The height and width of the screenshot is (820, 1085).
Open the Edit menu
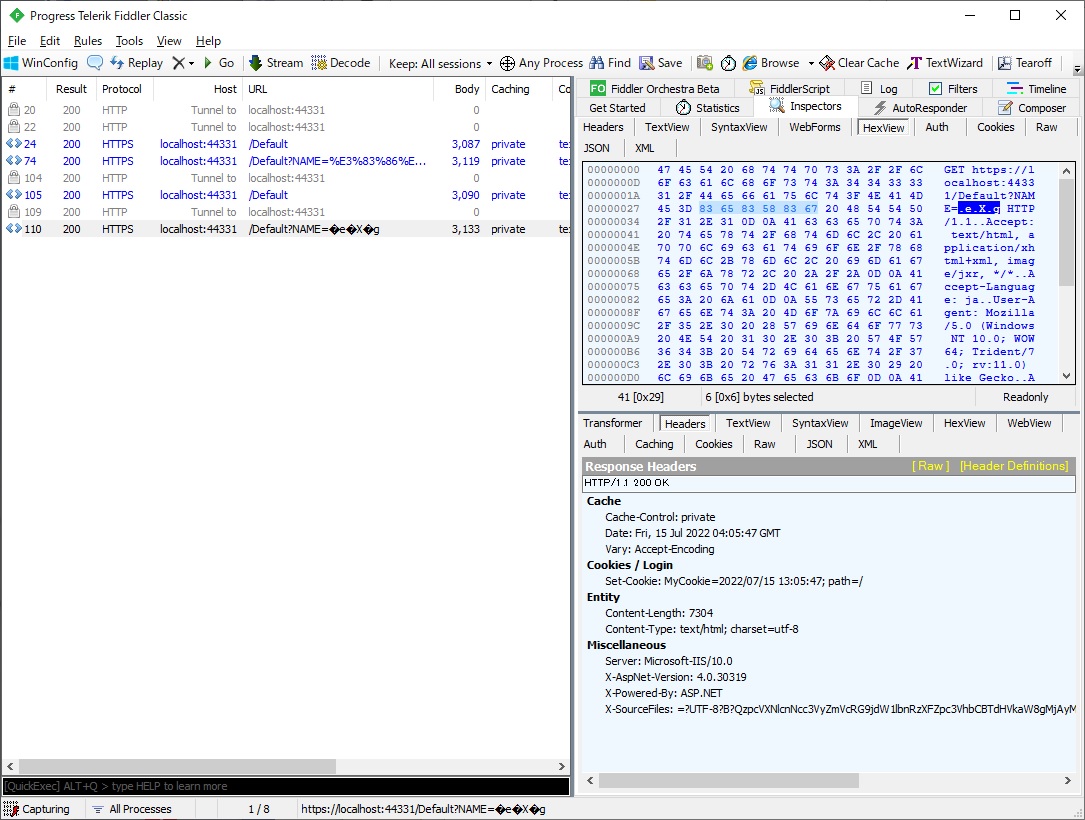click(50, 41)
